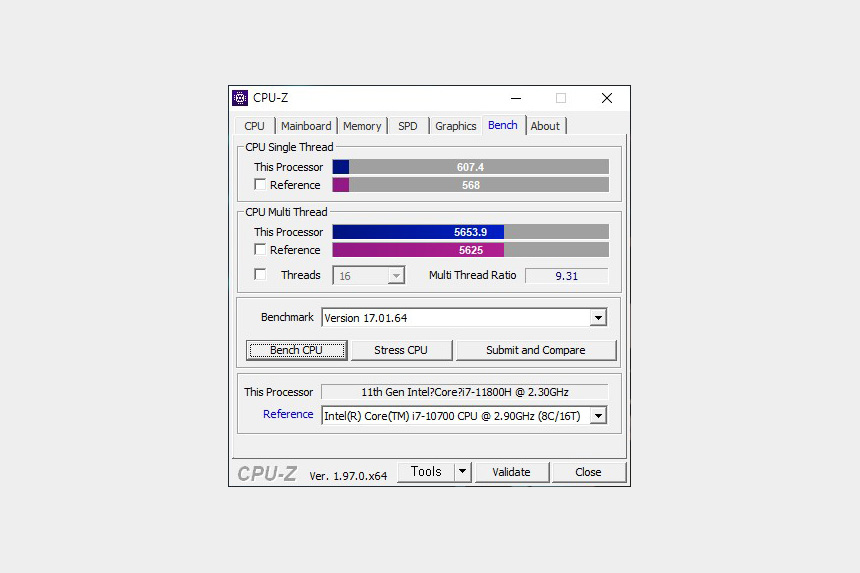Click Submit and Compare
860x573 pixels.
coord(536,350)
